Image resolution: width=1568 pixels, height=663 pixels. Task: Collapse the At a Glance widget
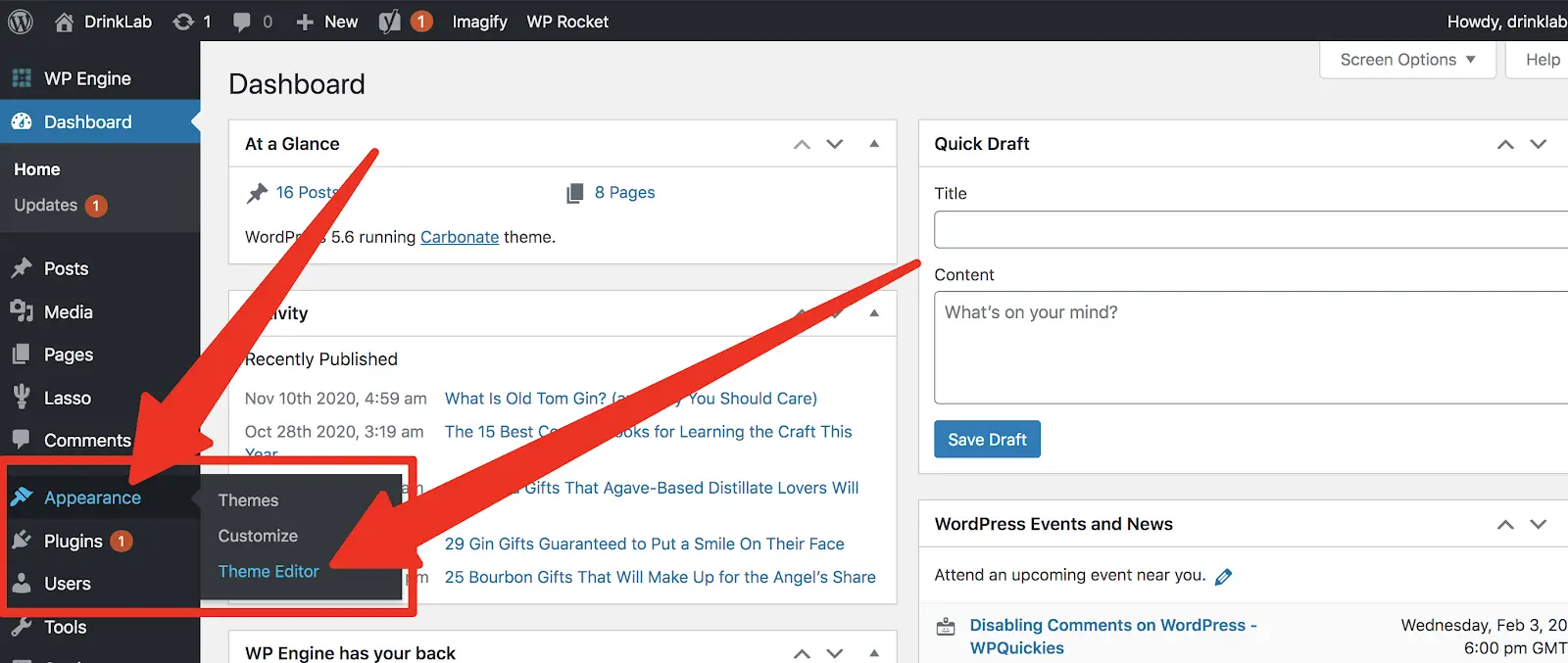click(x=874, y=144)
